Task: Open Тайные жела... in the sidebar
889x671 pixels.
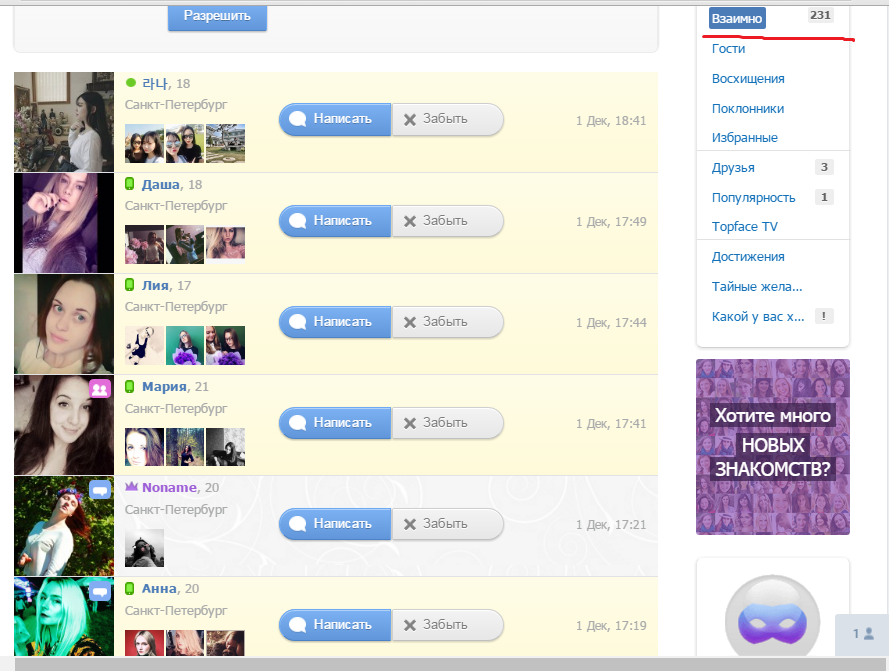Action: tap(757, 286)
